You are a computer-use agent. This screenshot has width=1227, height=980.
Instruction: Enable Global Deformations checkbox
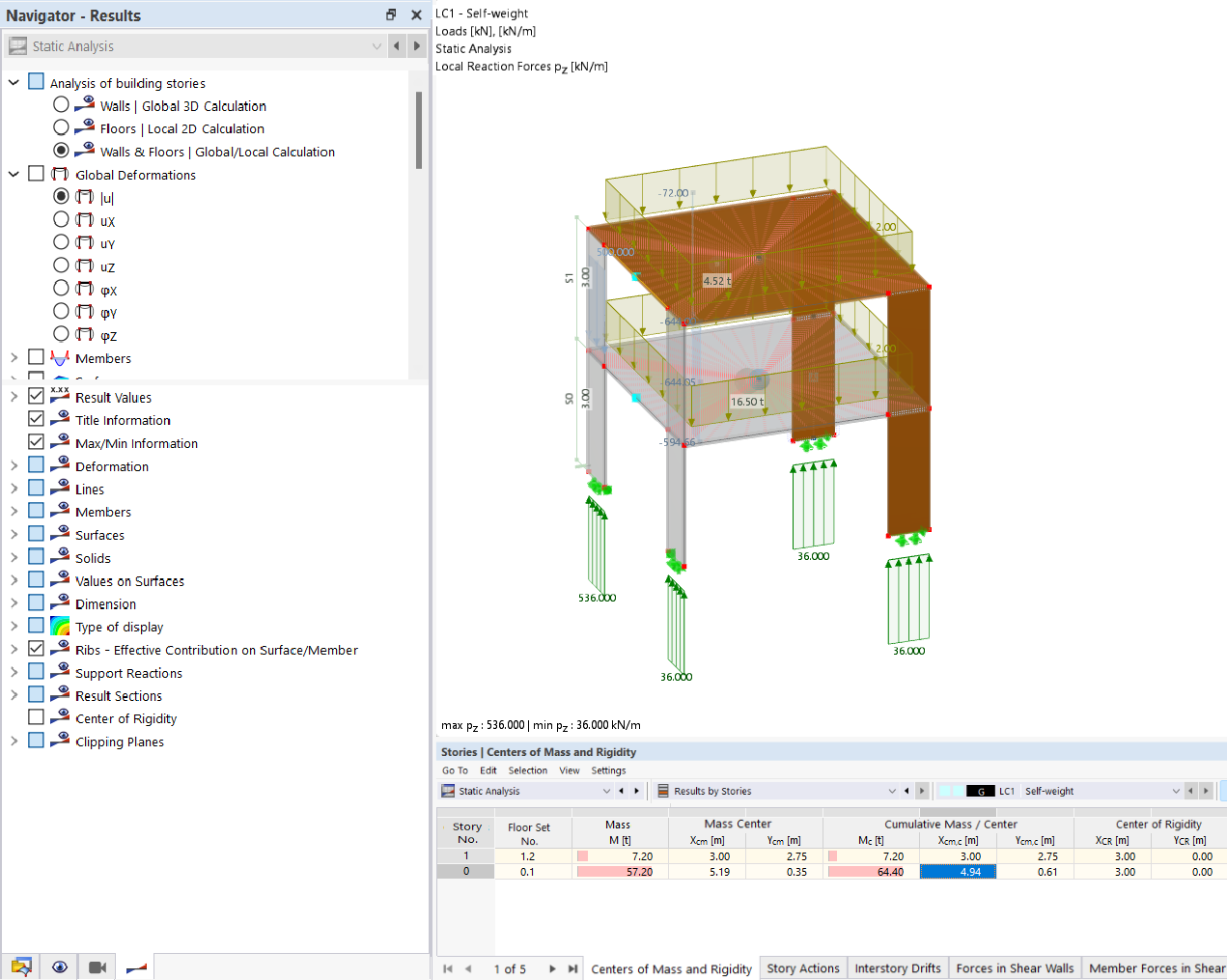pos(36,174)
